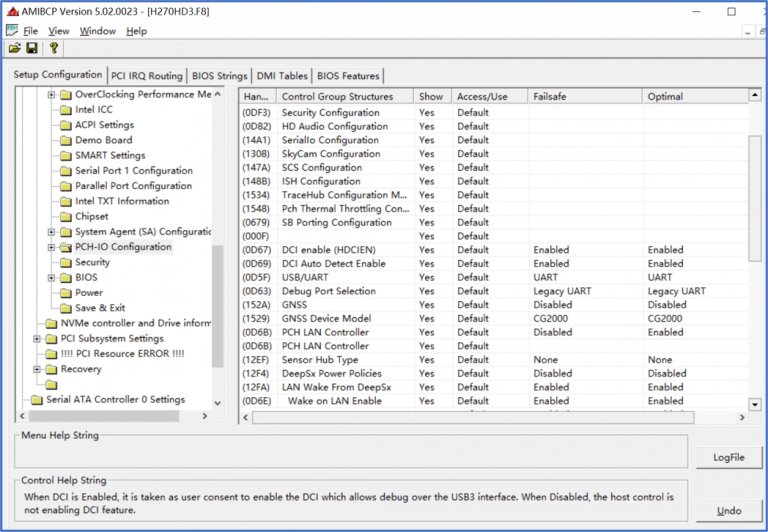
Task: Switch to the DMI Tables tab
Action: tap(281, 76)
